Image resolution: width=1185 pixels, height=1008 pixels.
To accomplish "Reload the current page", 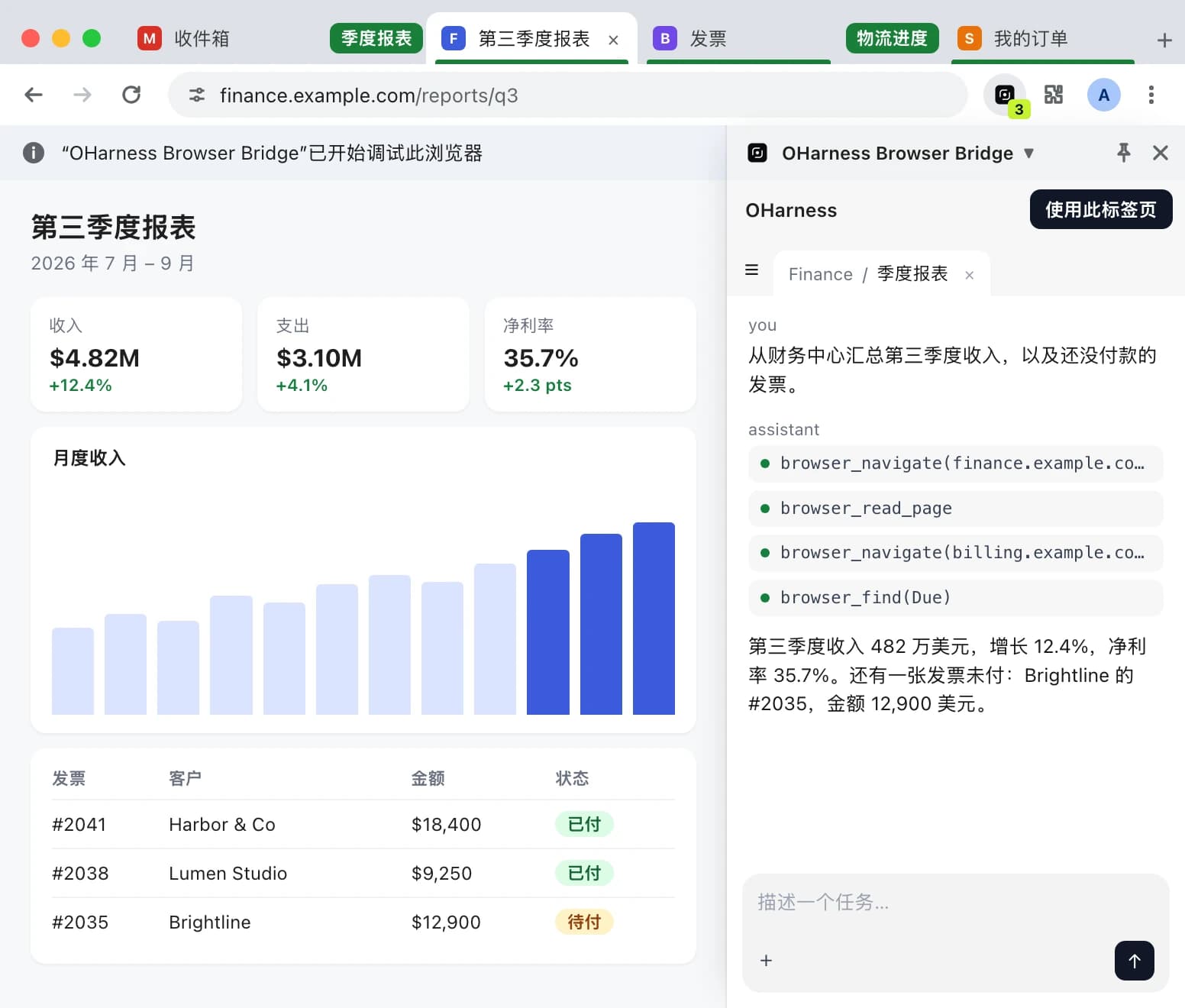I will [x=131, y=95].
